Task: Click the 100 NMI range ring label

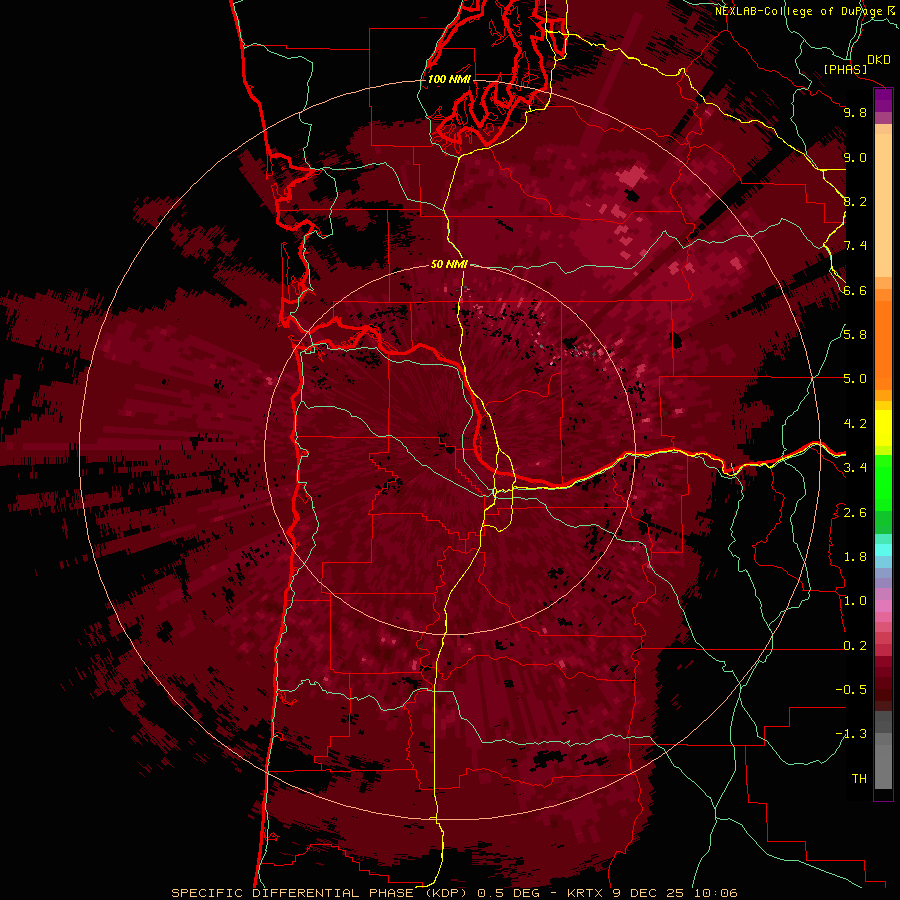Action: (449, 79)
